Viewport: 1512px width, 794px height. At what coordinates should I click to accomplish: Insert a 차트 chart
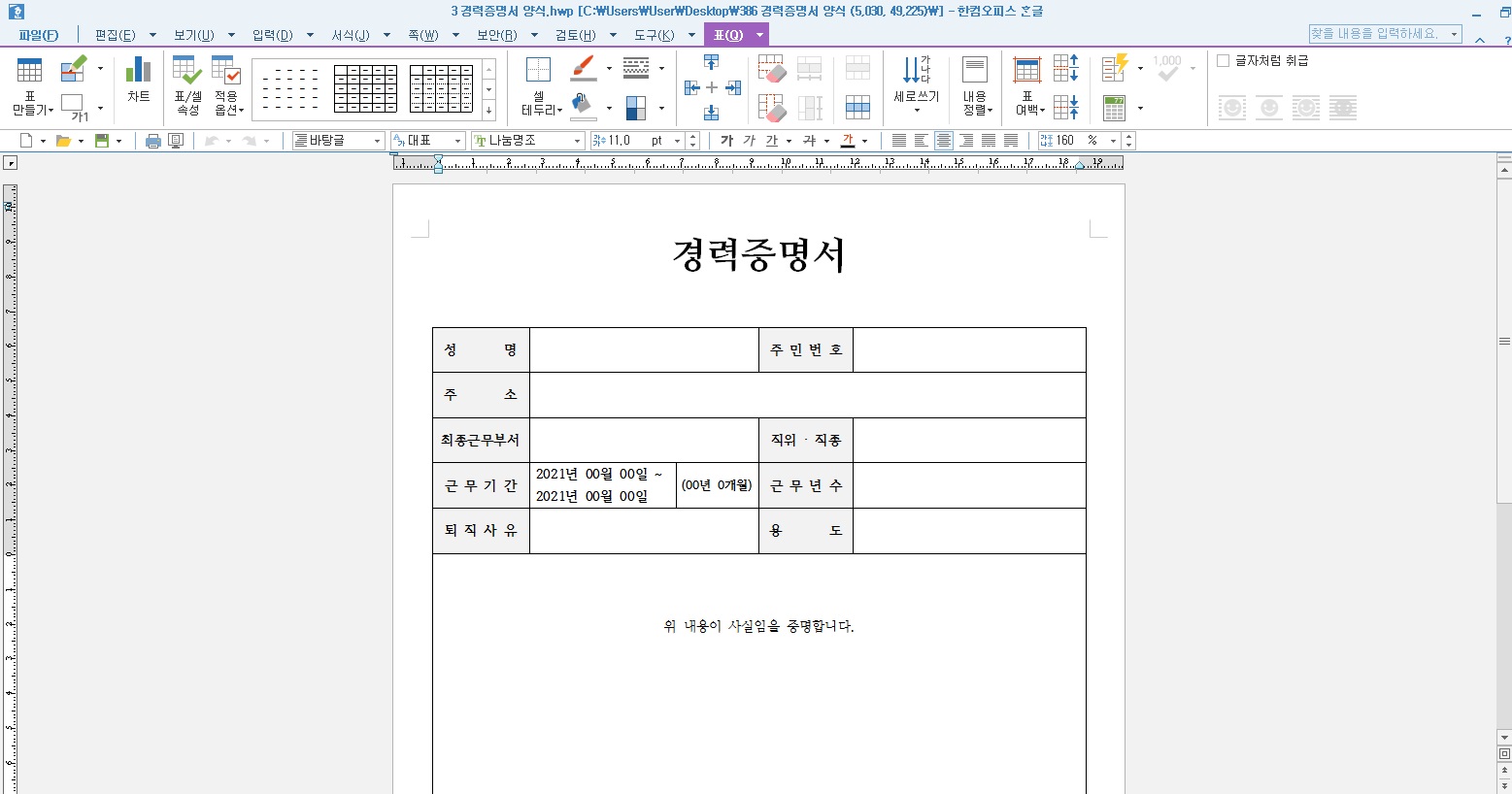point(138,80)
